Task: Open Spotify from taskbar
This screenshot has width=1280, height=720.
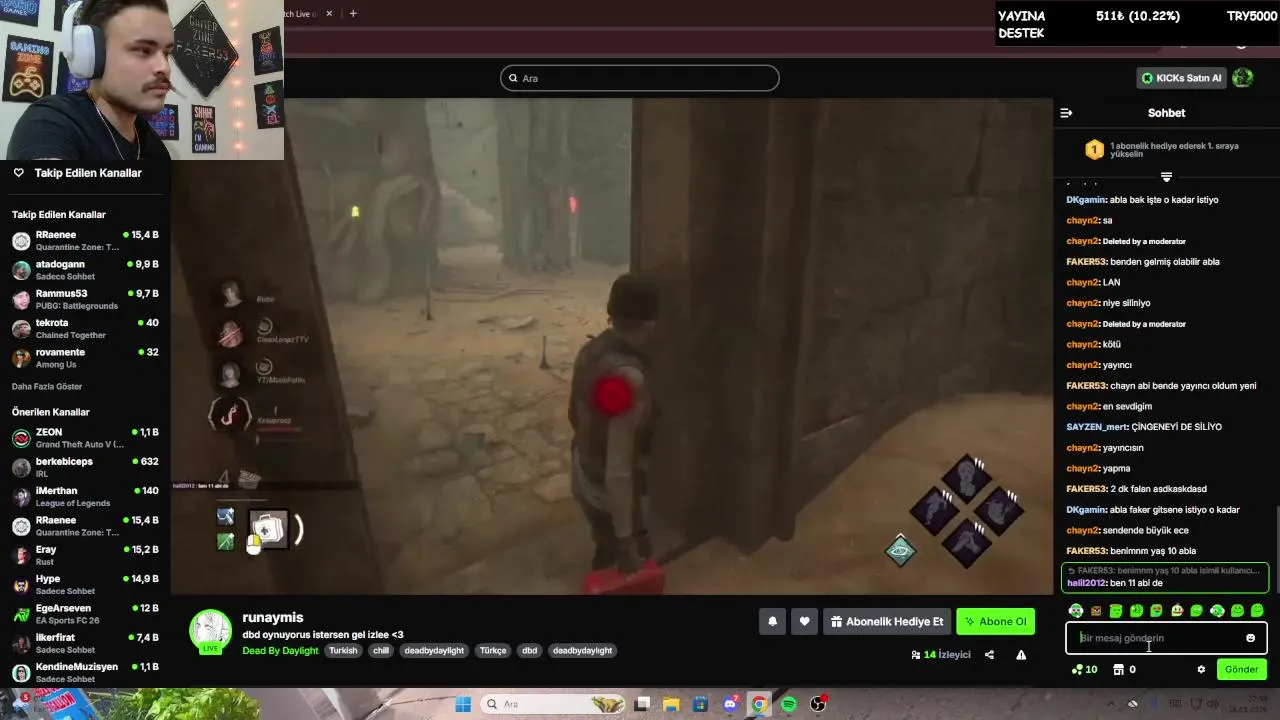Action: [x=788, y=704]
